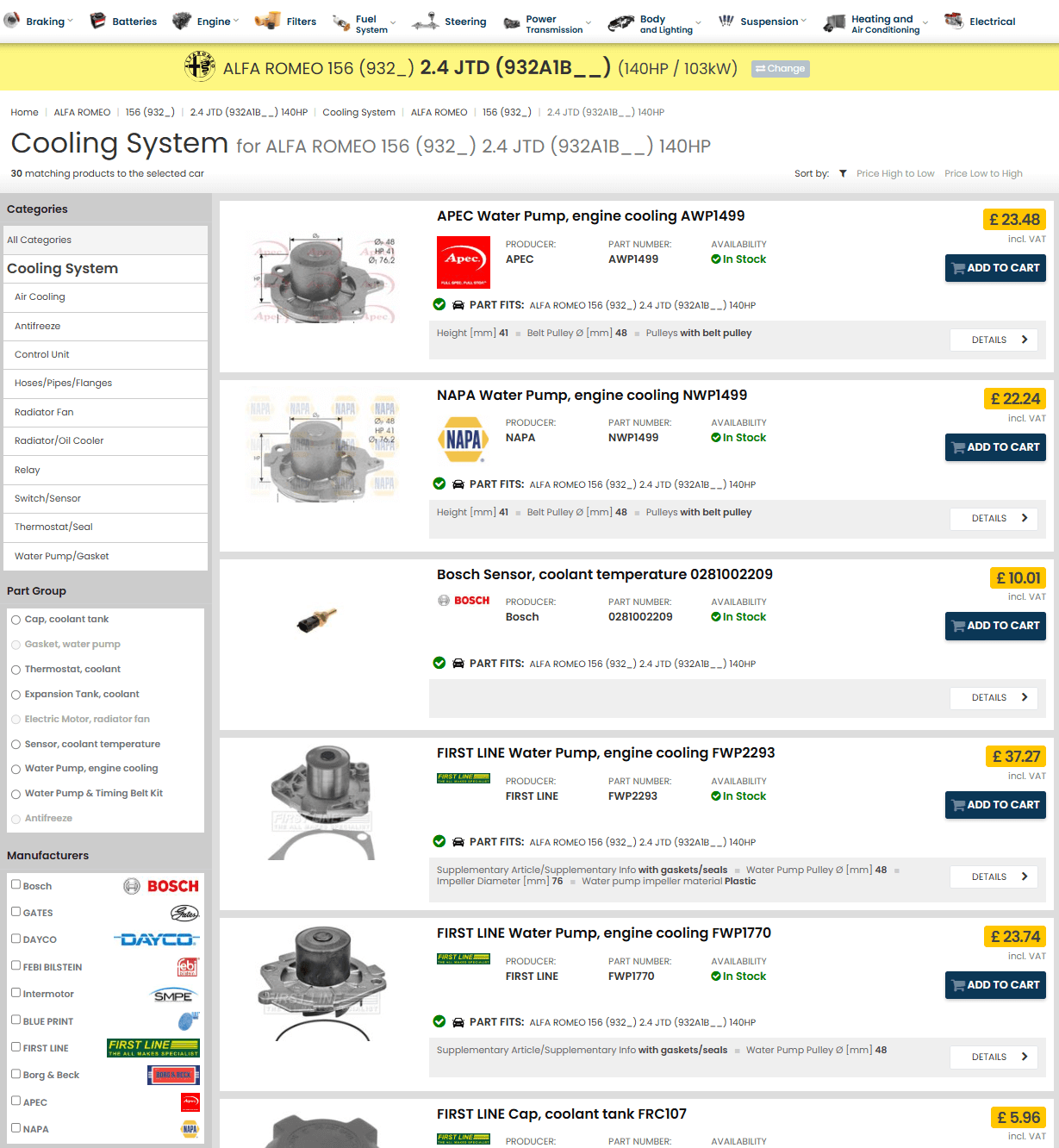Add APEC AWP1499 pump to cart

pos(995,268)
